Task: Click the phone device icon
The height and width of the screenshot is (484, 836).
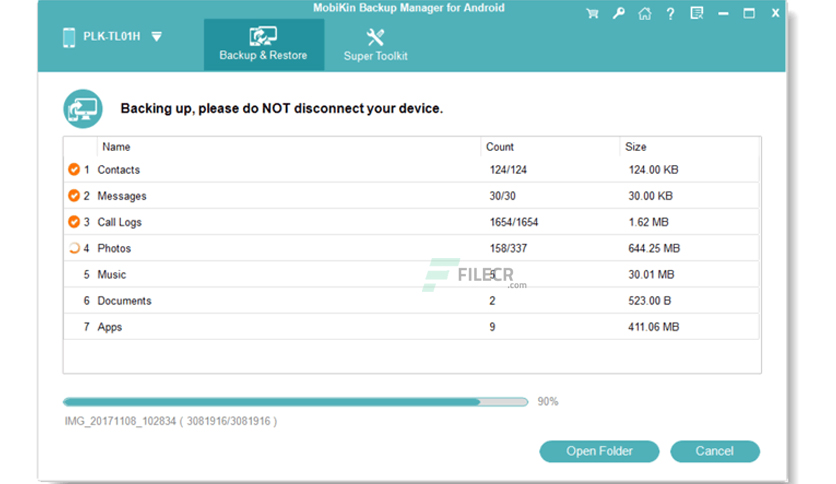Action: 69,37
